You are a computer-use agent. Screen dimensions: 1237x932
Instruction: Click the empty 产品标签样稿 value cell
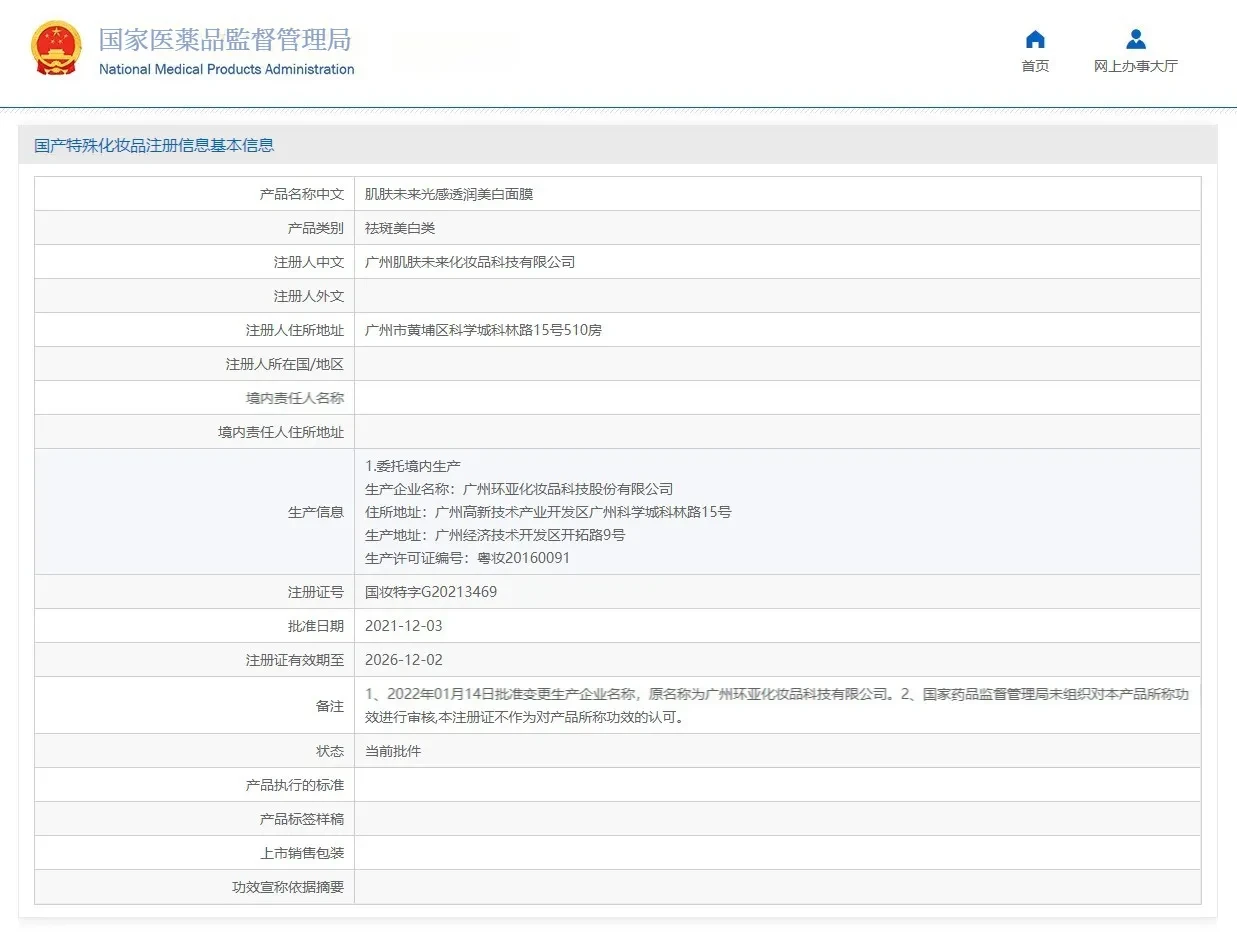click(776, 819)
